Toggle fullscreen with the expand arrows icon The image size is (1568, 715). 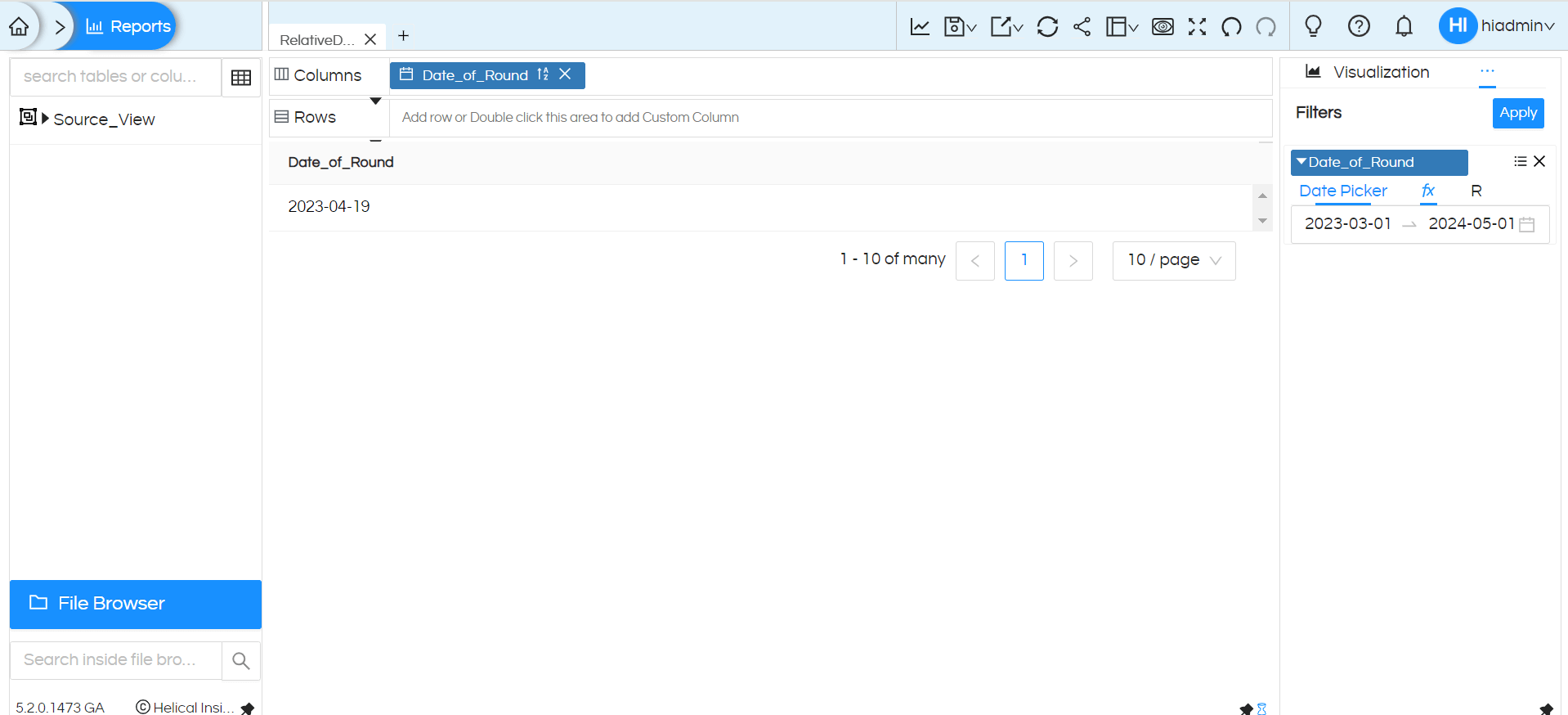(1197, 26)
